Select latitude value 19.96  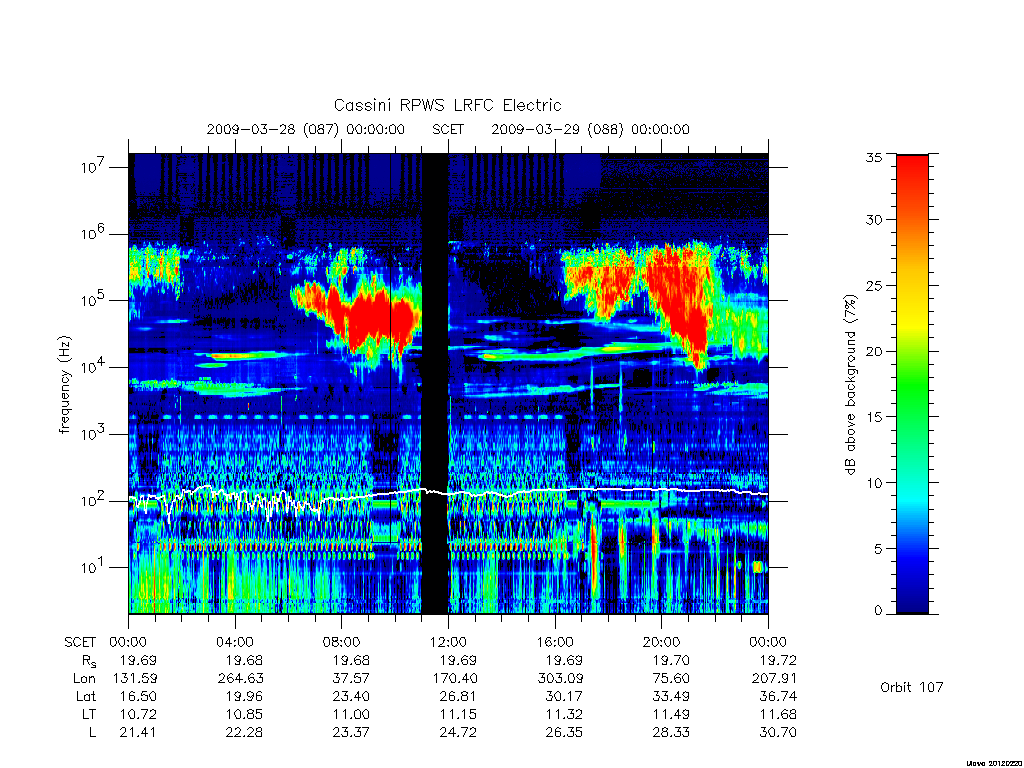[x=244, y=696]
